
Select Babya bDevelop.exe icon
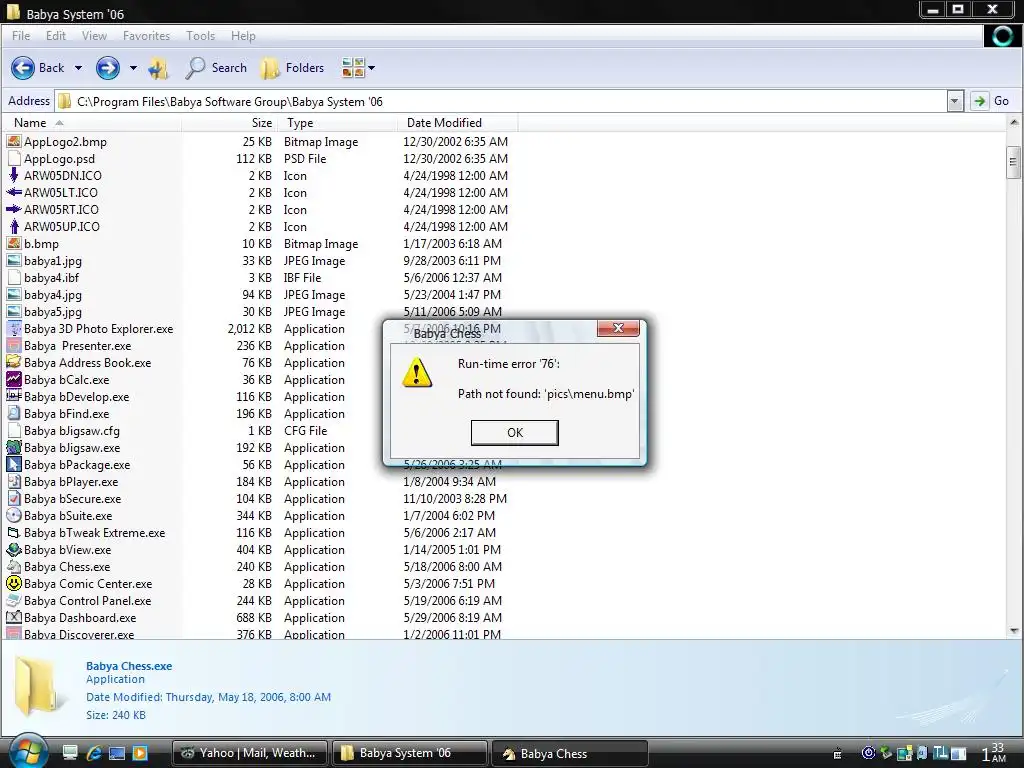click(x=14, y=396)
